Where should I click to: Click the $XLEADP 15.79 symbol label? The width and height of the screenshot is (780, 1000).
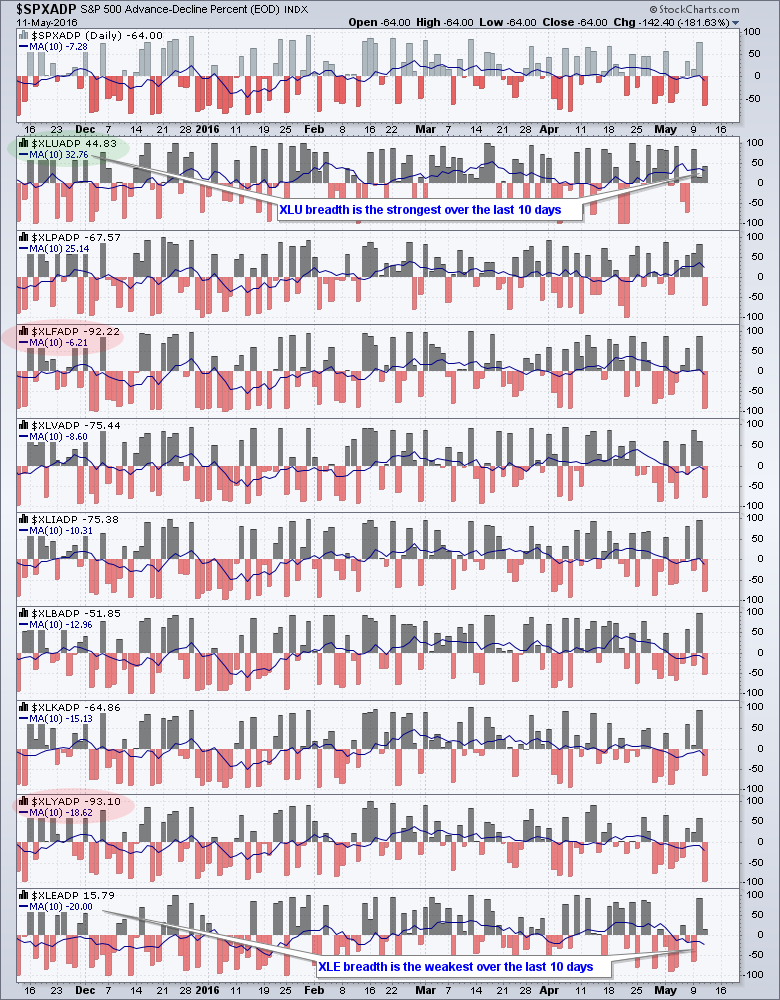point(73,895)
